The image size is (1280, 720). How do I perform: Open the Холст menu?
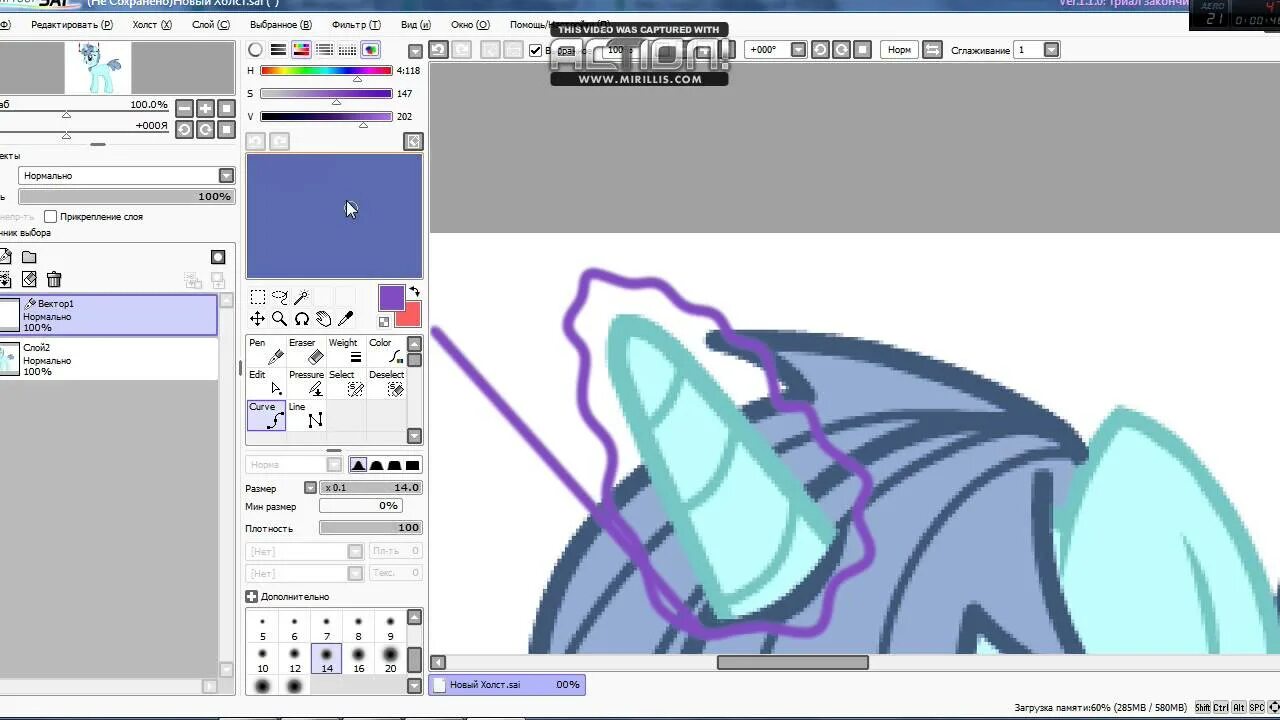click(152, 24)
